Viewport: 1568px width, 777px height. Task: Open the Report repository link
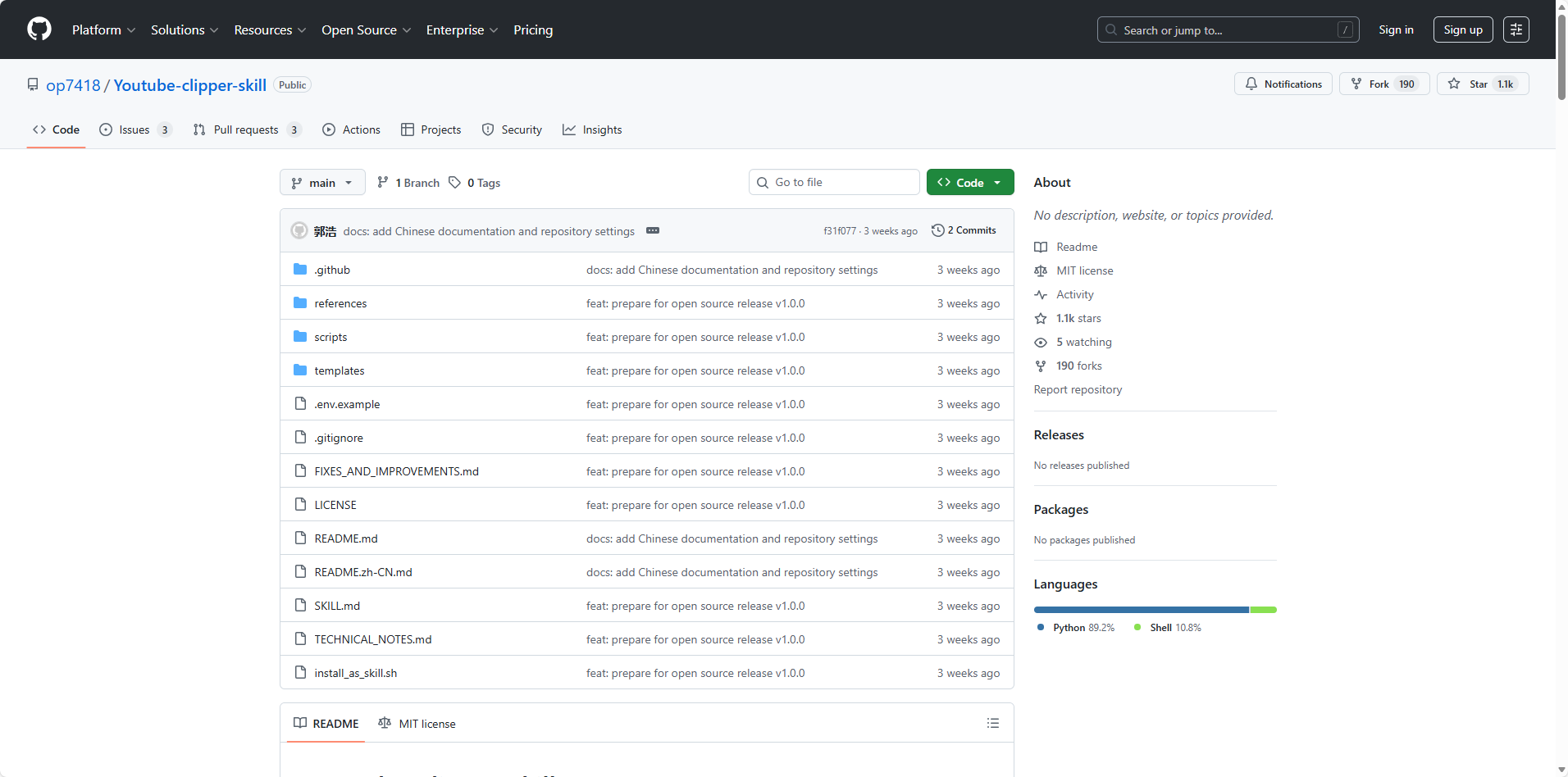click(x=1078, y=389)
